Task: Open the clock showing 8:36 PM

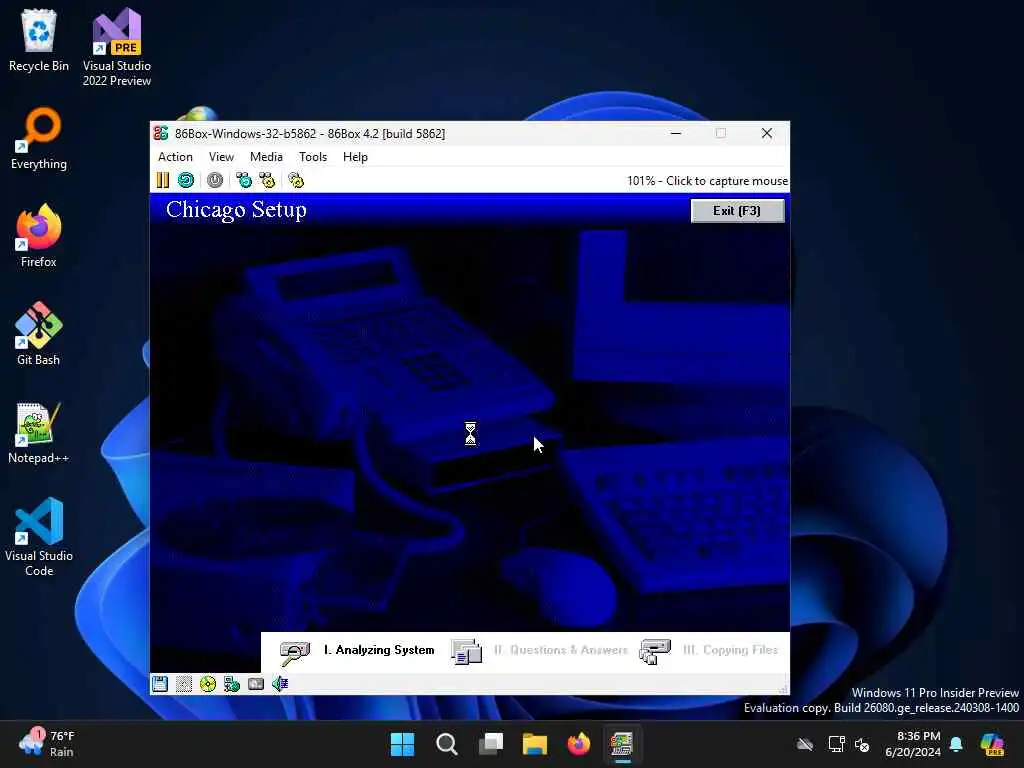Action: coord(914,744)
